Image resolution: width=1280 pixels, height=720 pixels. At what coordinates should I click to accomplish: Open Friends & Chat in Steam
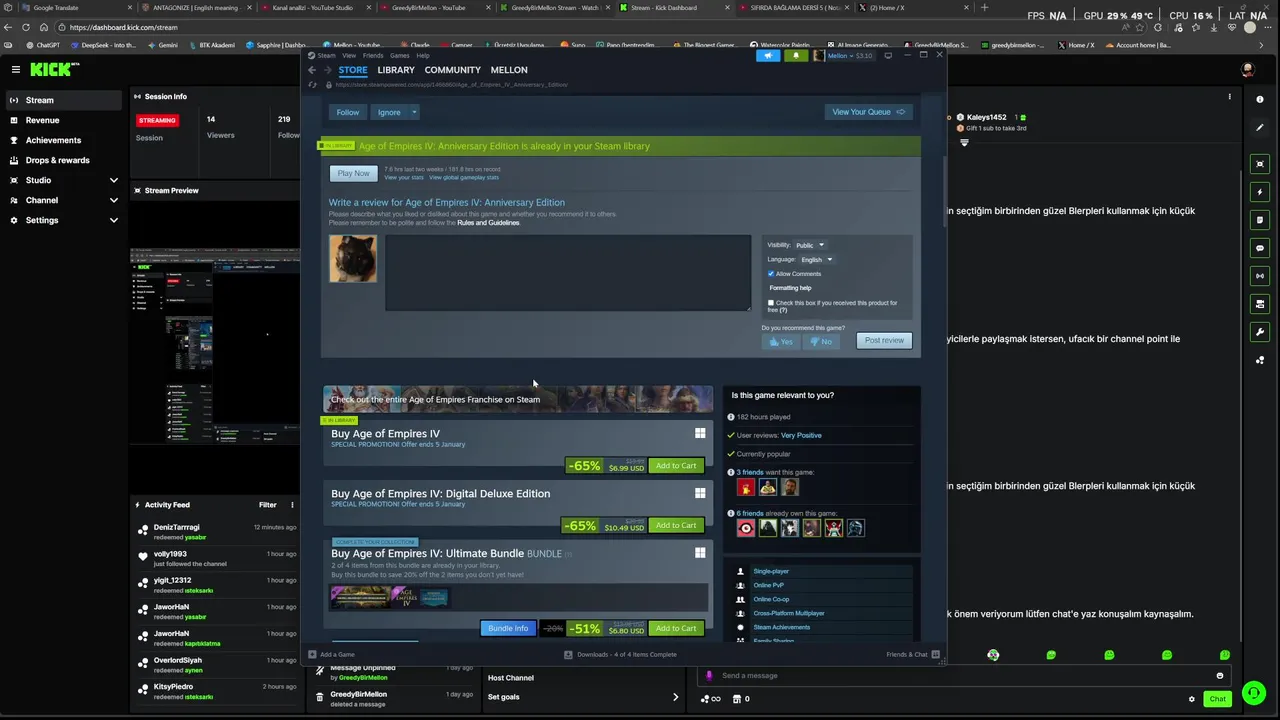tap(912, 655)
